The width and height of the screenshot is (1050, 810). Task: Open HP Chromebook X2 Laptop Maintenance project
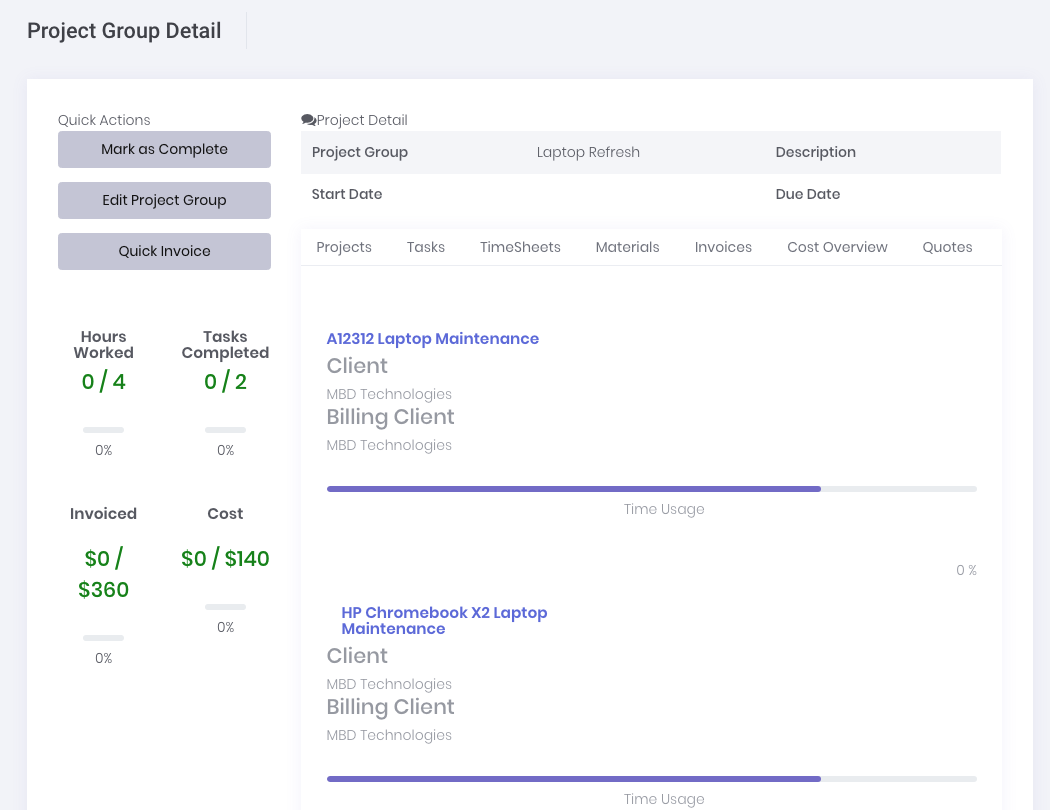tap(444, 620)
